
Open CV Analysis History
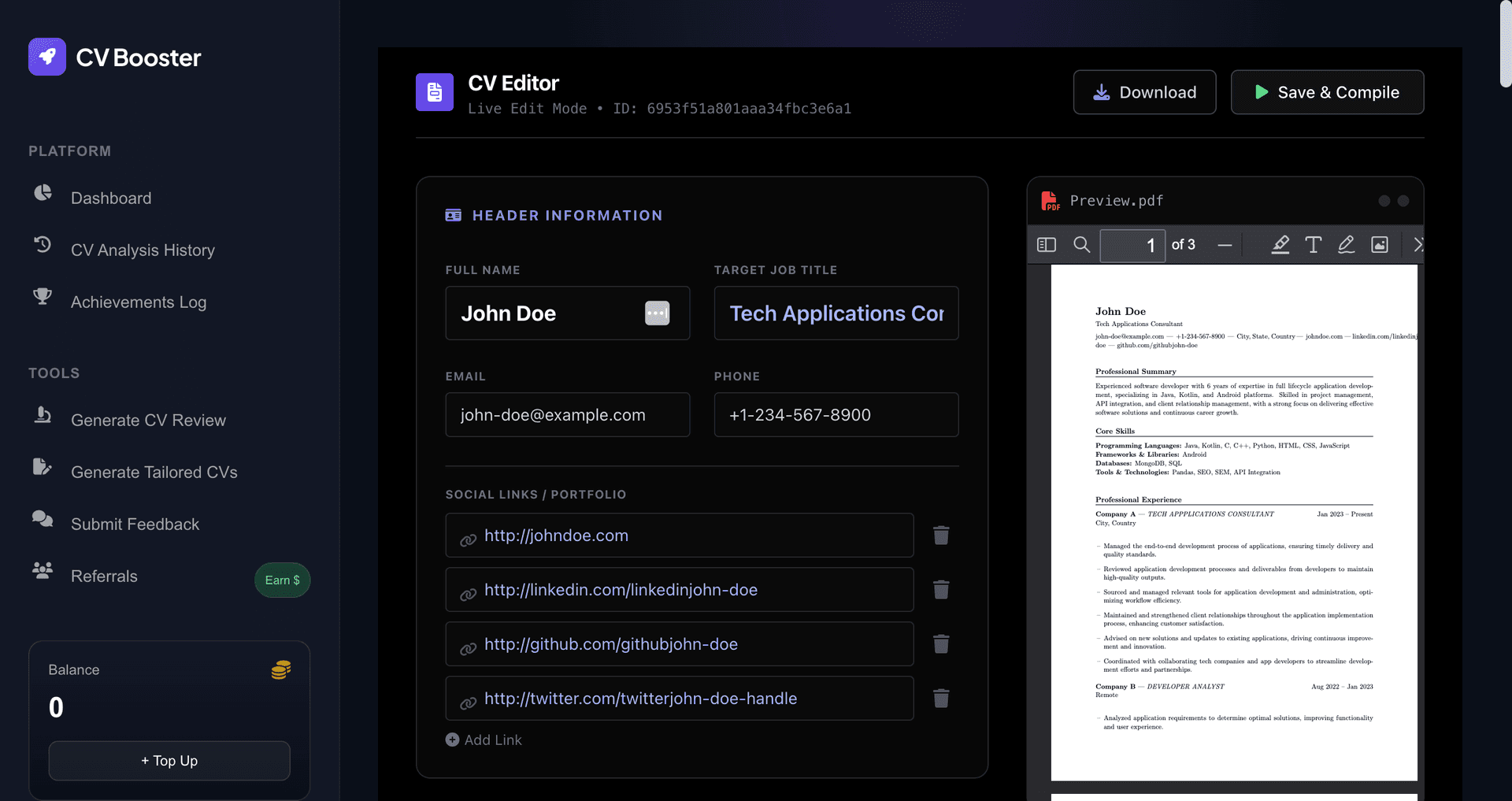(143, 250)
